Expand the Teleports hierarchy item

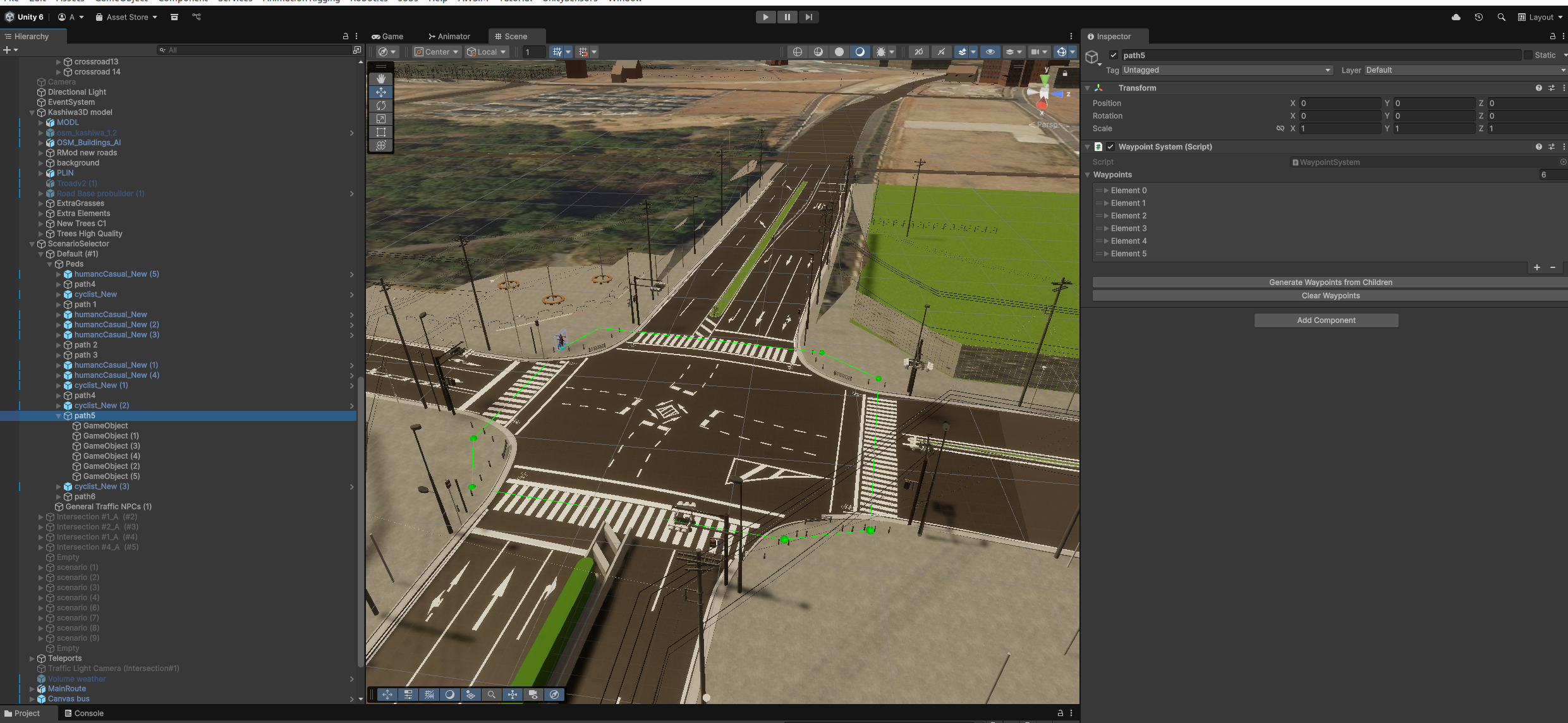click(x=32, y=659)
